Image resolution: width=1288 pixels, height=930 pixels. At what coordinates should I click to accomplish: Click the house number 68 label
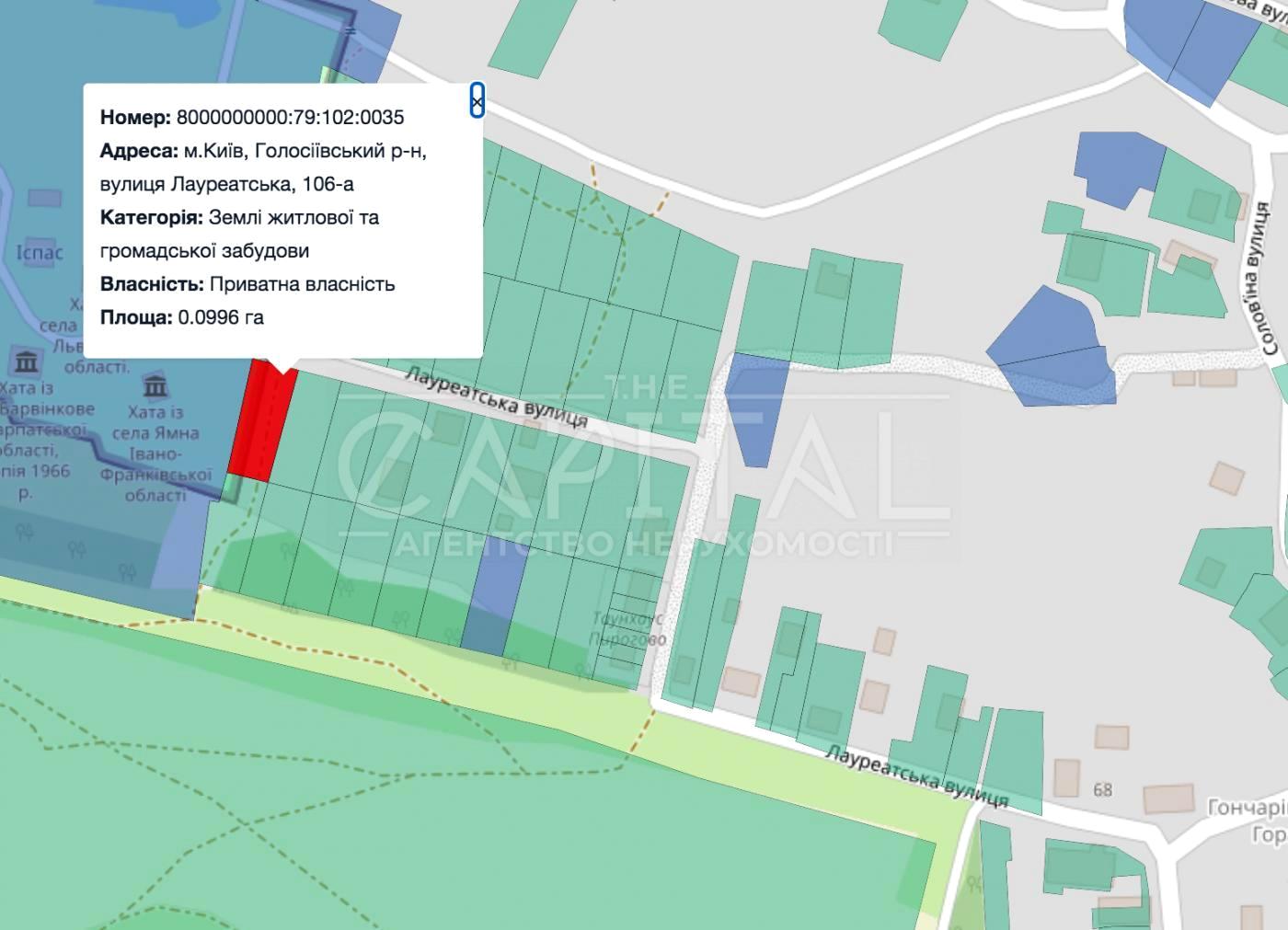click(1102, 789)
